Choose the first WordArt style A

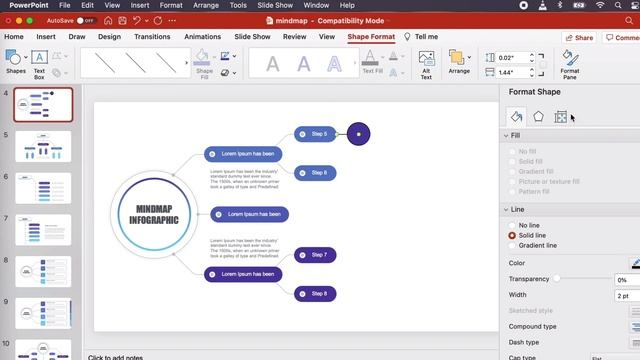point(273,64)
